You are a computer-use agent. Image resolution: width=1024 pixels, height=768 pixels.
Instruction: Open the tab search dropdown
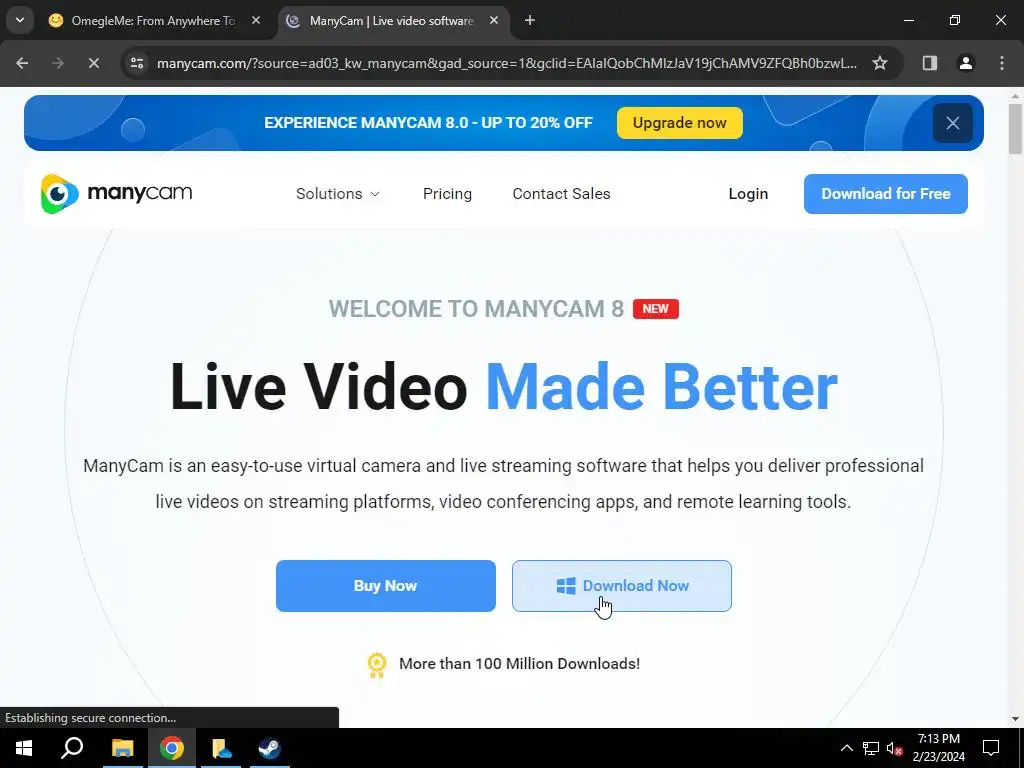click(20, 20)
